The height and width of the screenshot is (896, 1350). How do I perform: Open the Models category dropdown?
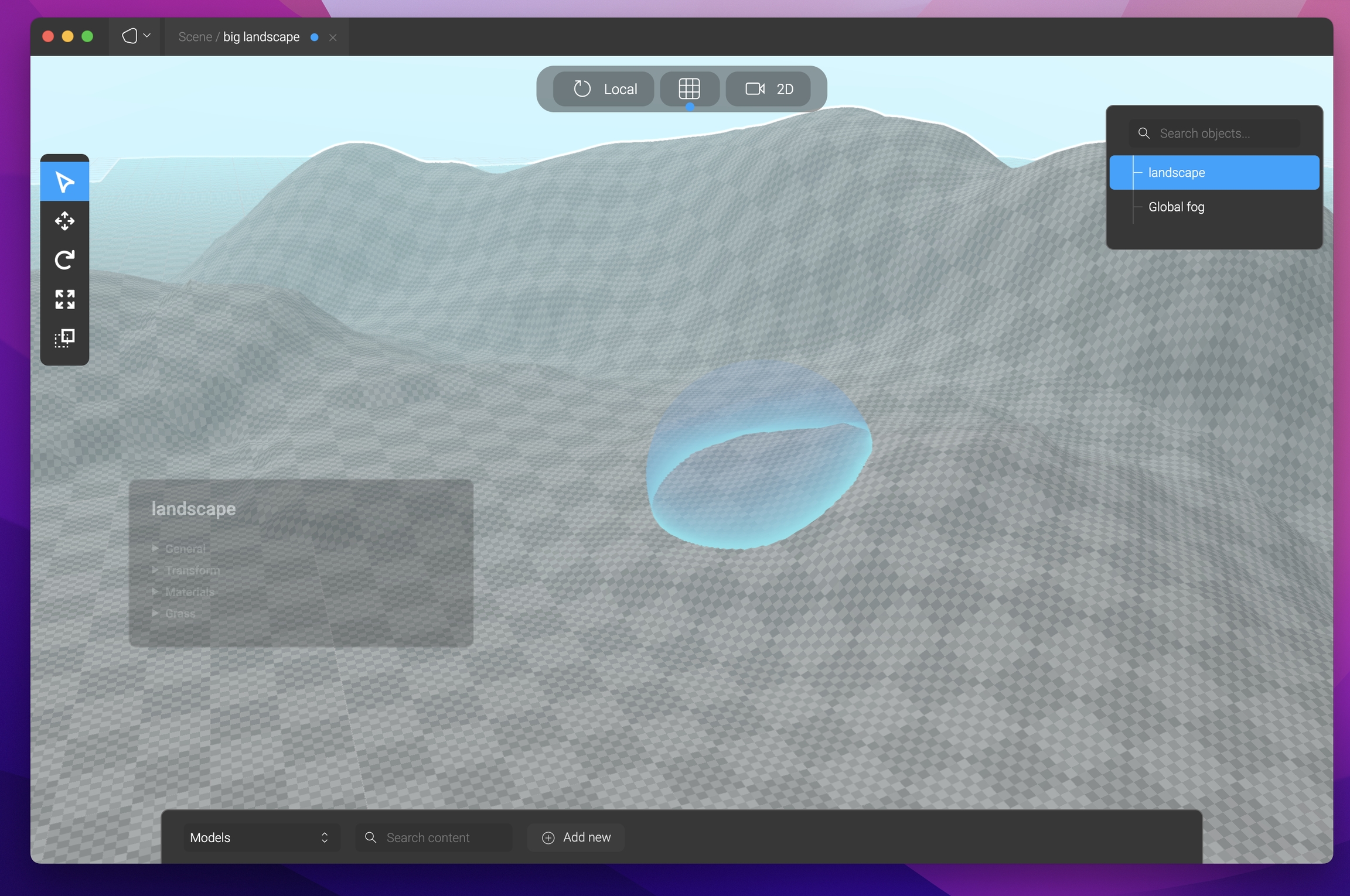click(259, 837)
